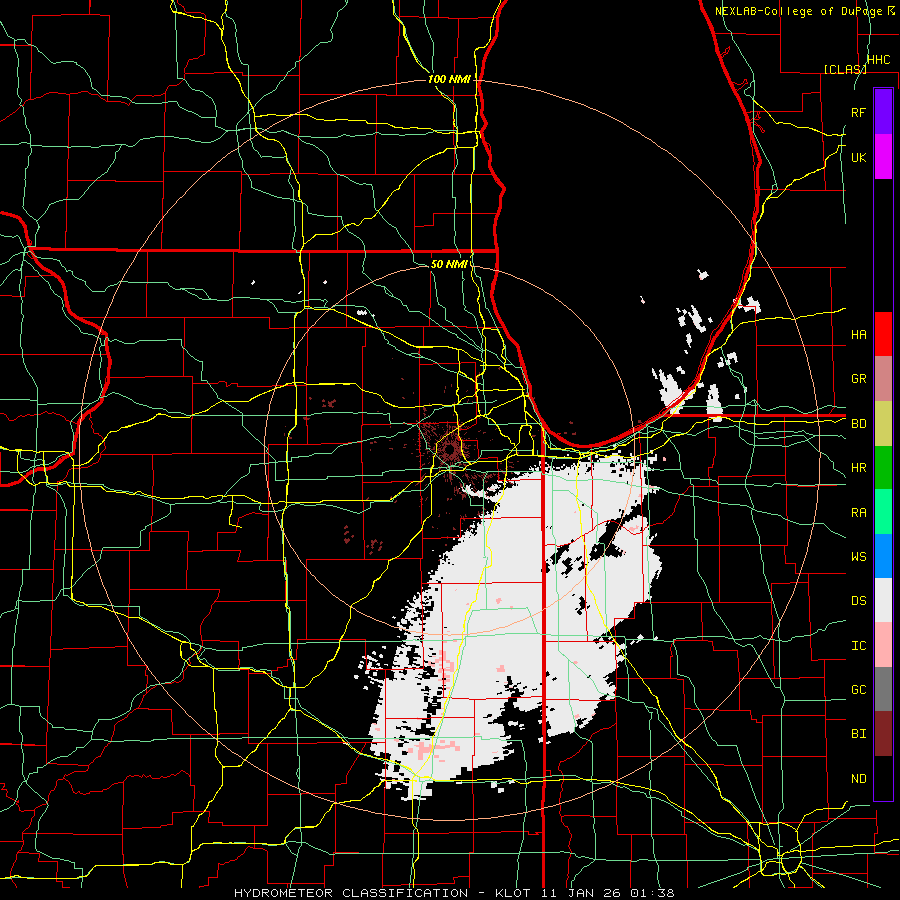Click the WS blue legend swatch
Image resolution: width=900 pixels, height=900 pixels.
883,556
